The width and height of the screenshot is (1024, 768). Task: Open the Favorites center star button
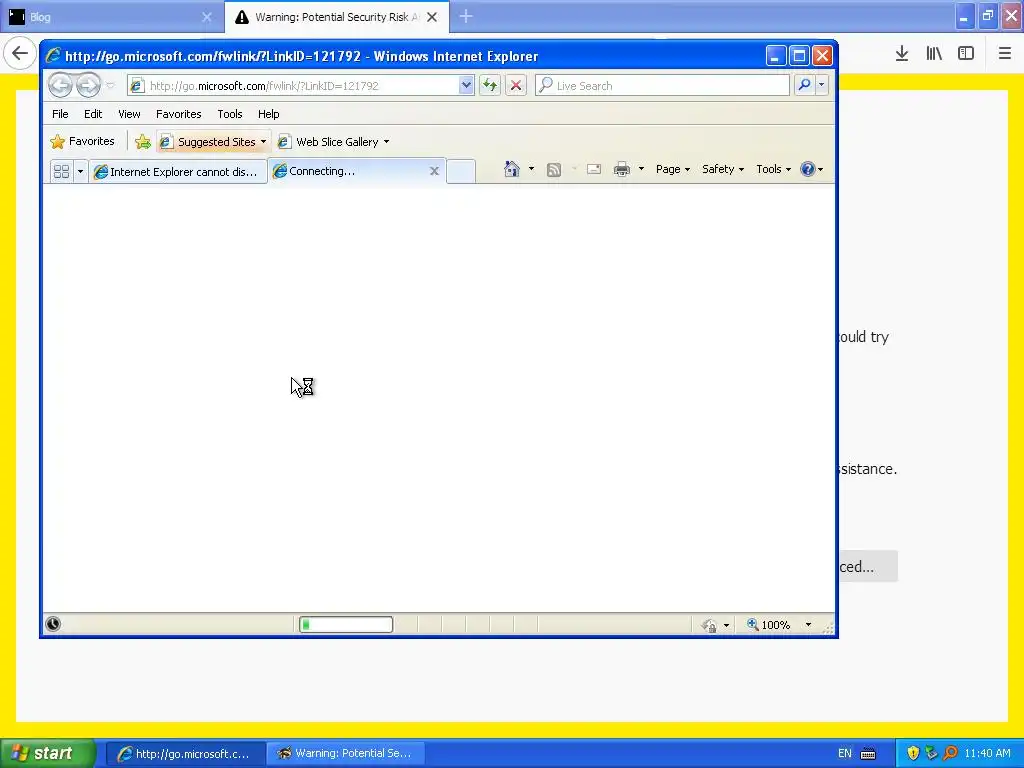(x=82, y=141)
